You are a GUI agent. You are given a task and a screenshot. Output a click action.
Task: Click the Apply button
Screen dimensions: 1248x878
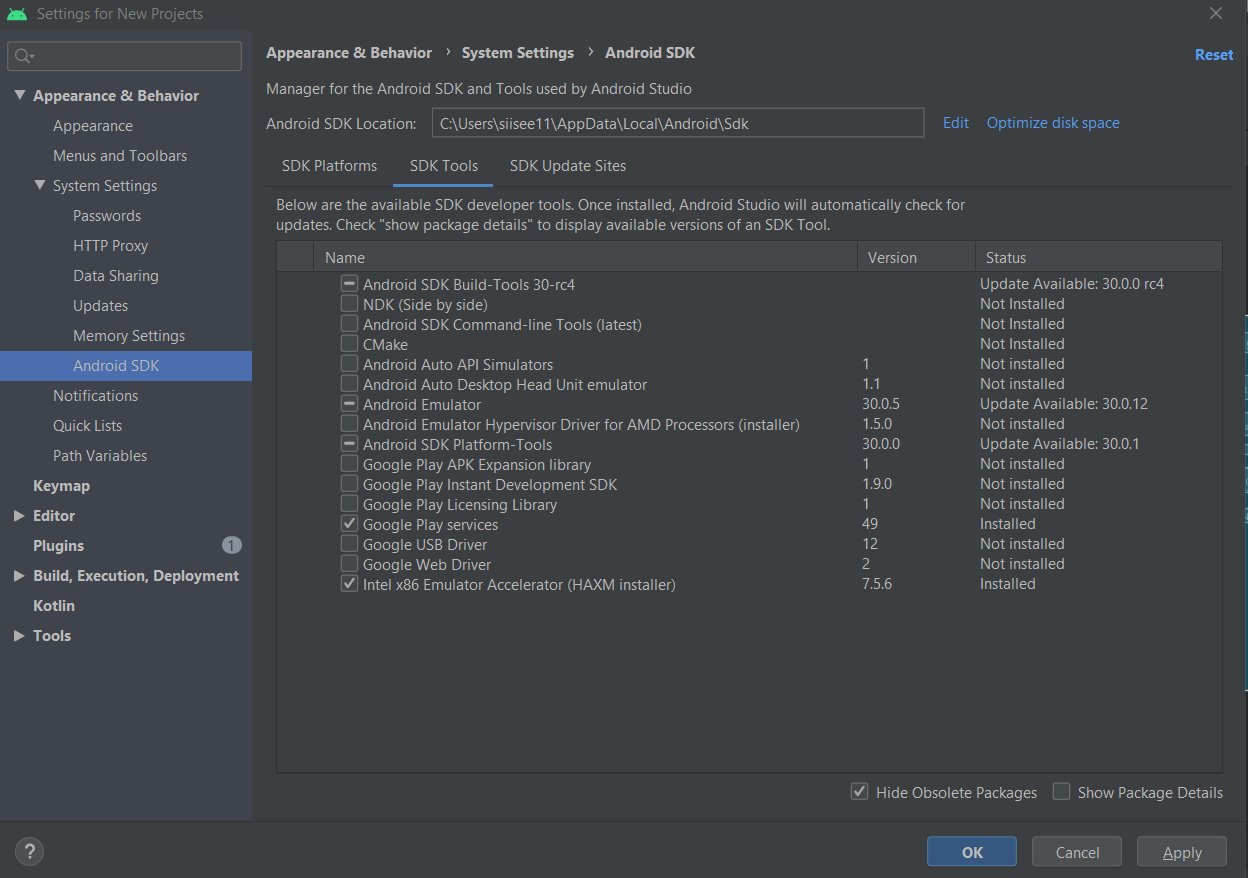tap(1182, 852)
